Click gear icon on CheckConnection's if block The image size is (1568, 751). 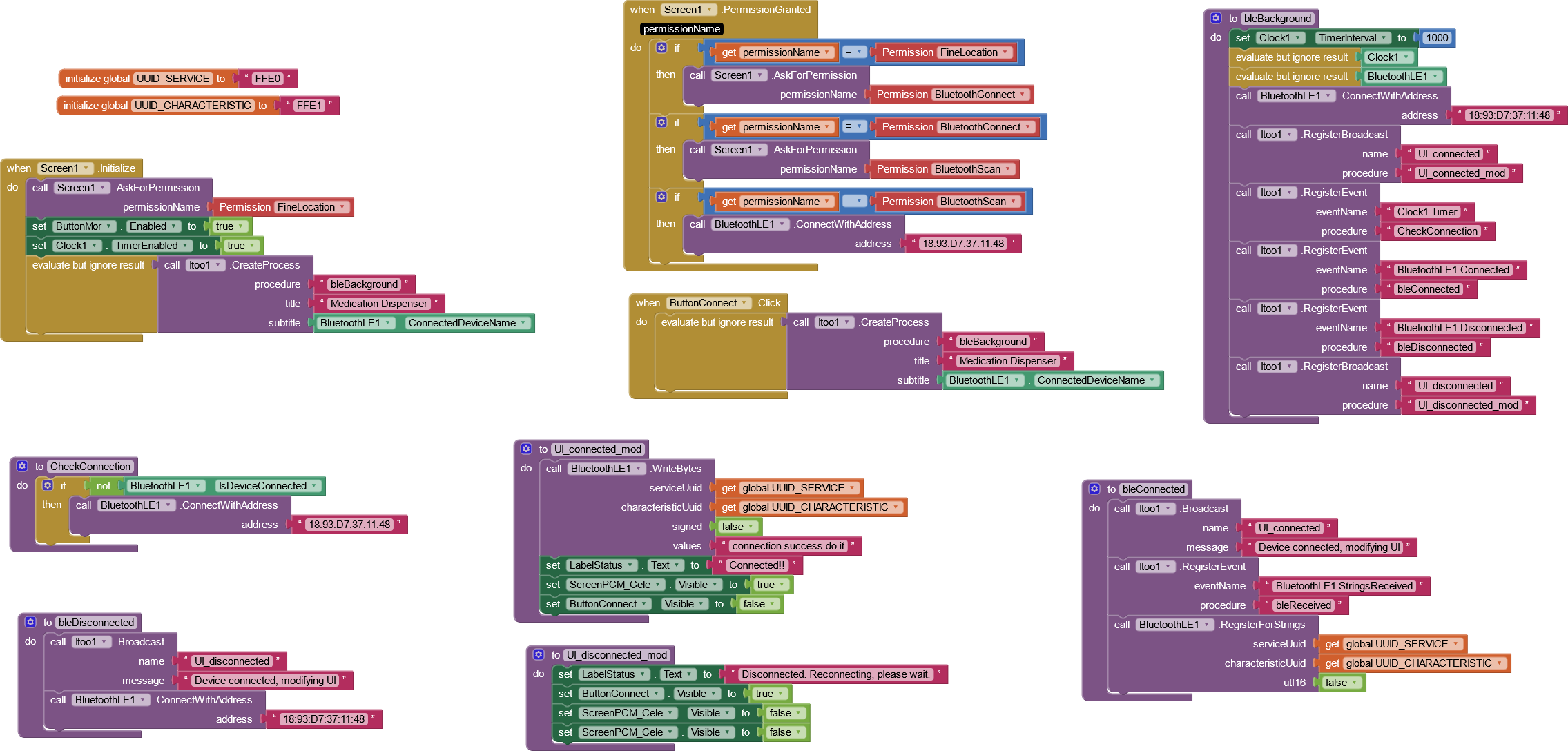48,486
